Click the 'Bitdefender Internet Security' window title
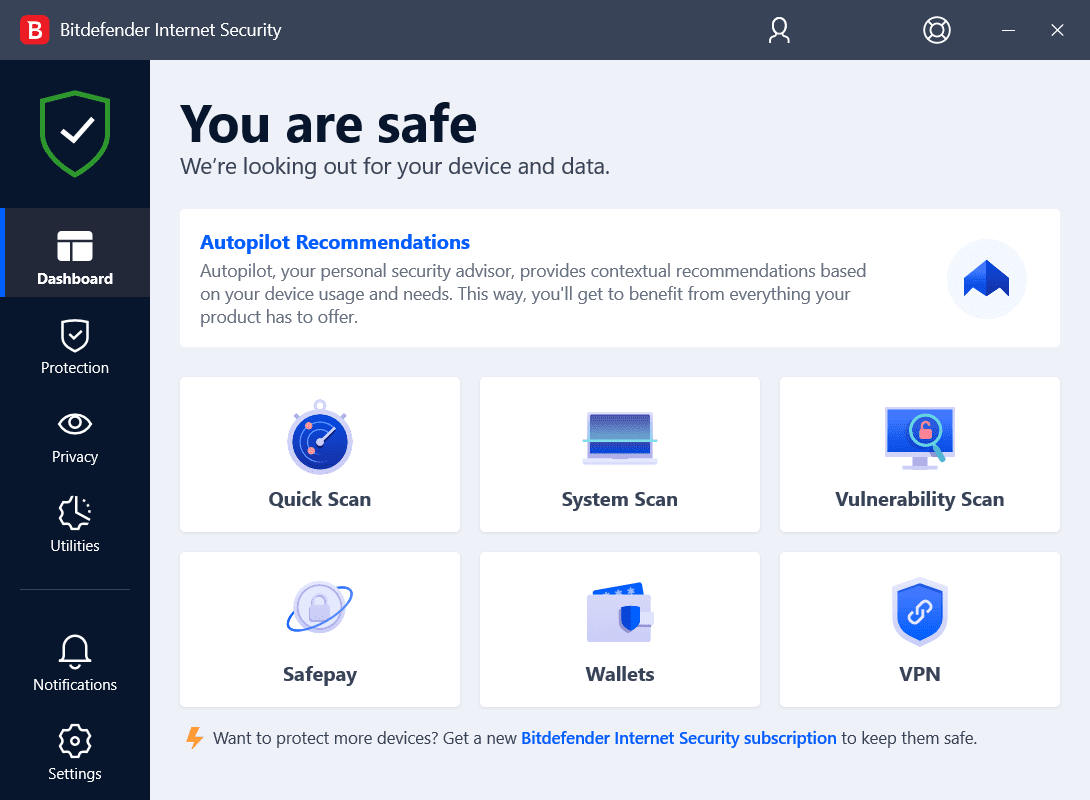Screen dimensions: 1090x800 pyautogui.click(x=170, y=30)
